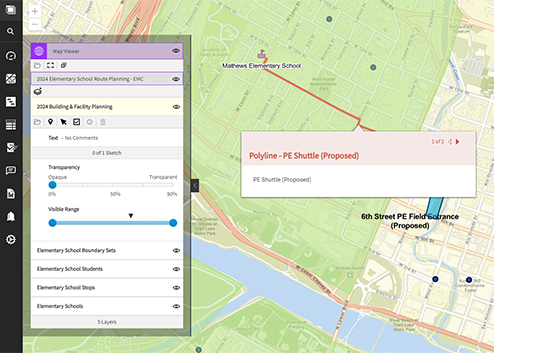Viewport: 534px width, 363px height.
Task: Click '0 of 1 Sketch' status bar
Action: click(x=107, y=153)
